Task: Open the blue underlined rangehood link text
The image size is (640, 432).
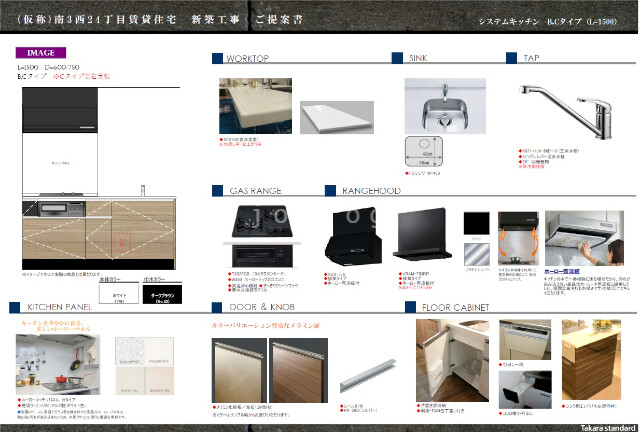Action: 562,271
